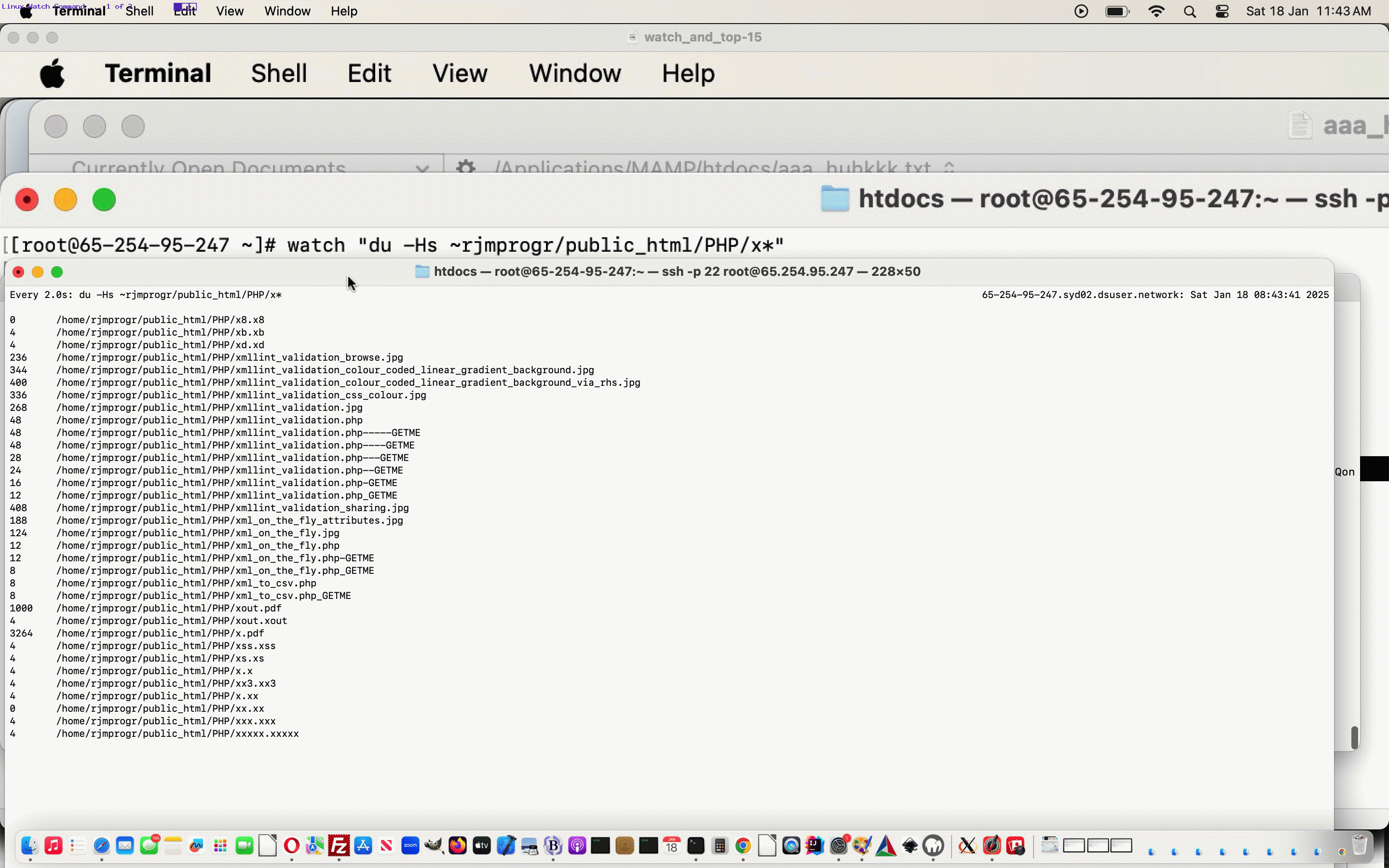Image resolution: width=1389 pixels, height=868 pixels.
Task: Open Control Center in the menu bar
Action: (x=1222, y=11)
